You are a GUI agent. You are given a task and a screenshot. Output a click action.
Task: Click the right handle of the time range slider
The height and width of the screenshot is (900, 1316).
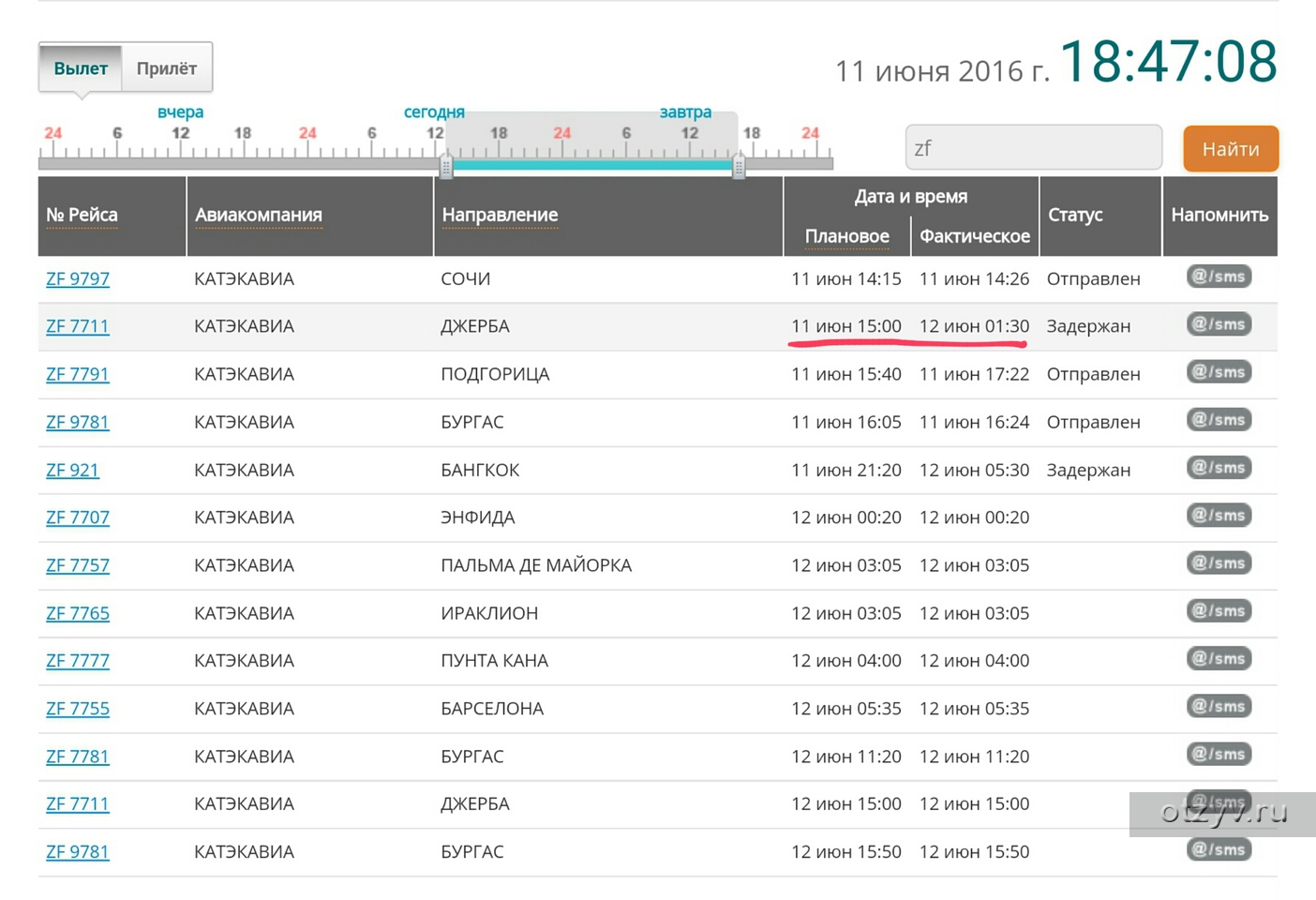pos(739,167)
